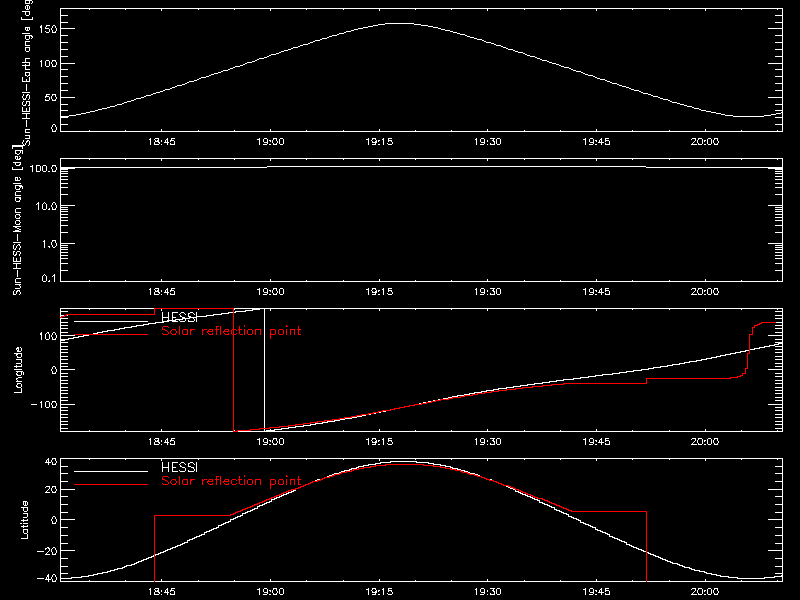Click the 19:45 tick label of Moon angle panel

(x=596, y=292)
